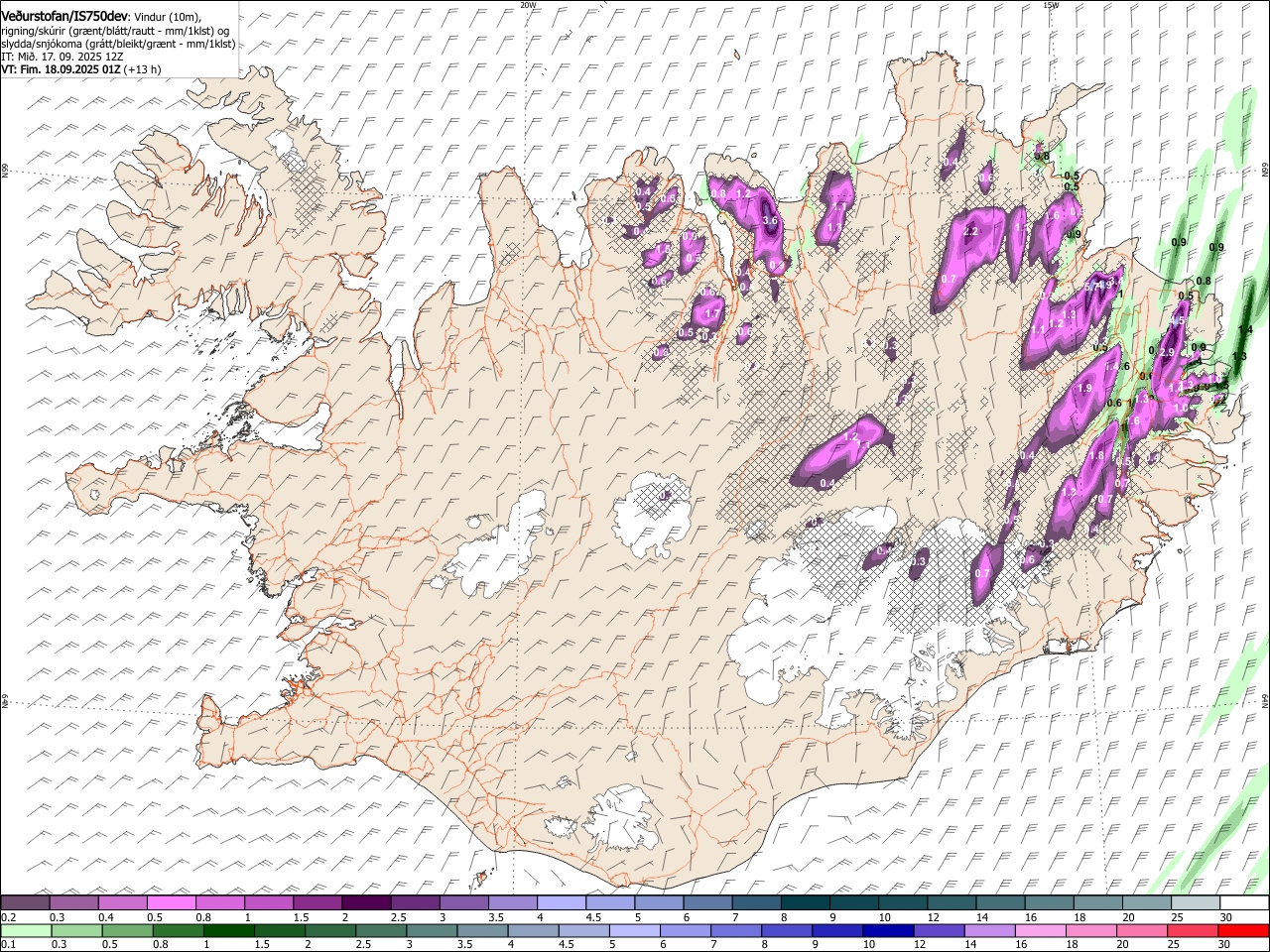Click the pale grey 25–30 snow legend swatch
1270x952 pixels.
coord(1196,902)
